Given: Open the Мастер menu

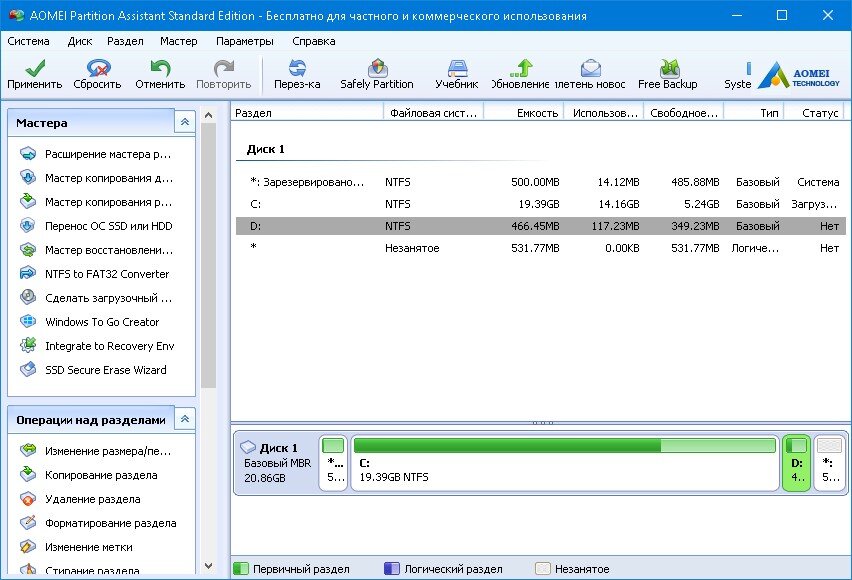Looking at the screenshot, I should 179,41.
